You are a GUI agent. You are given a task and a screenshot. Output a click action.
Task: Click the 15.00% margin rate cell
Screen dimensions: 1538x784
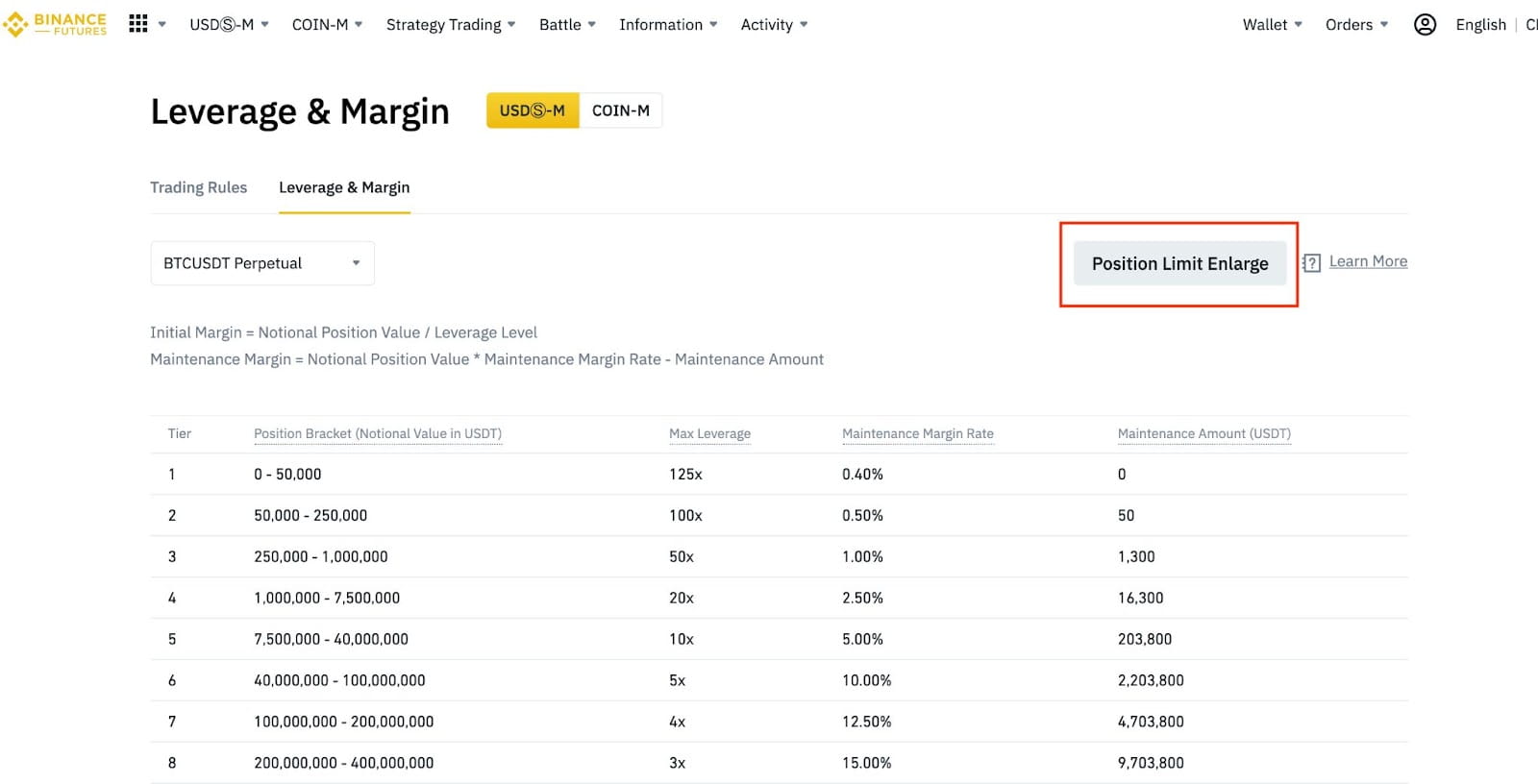(x=866, y=764)
